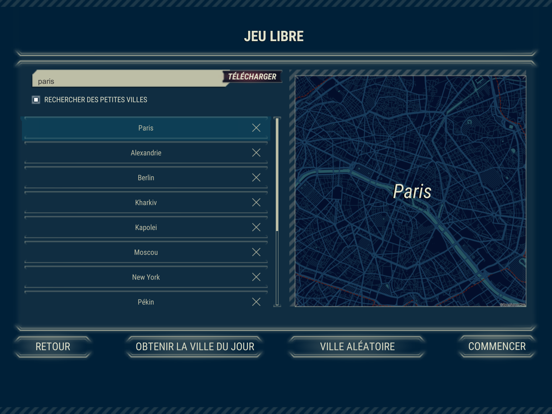Select Alexandrie in the city list
Screen dimensions: 552x414
146,153
